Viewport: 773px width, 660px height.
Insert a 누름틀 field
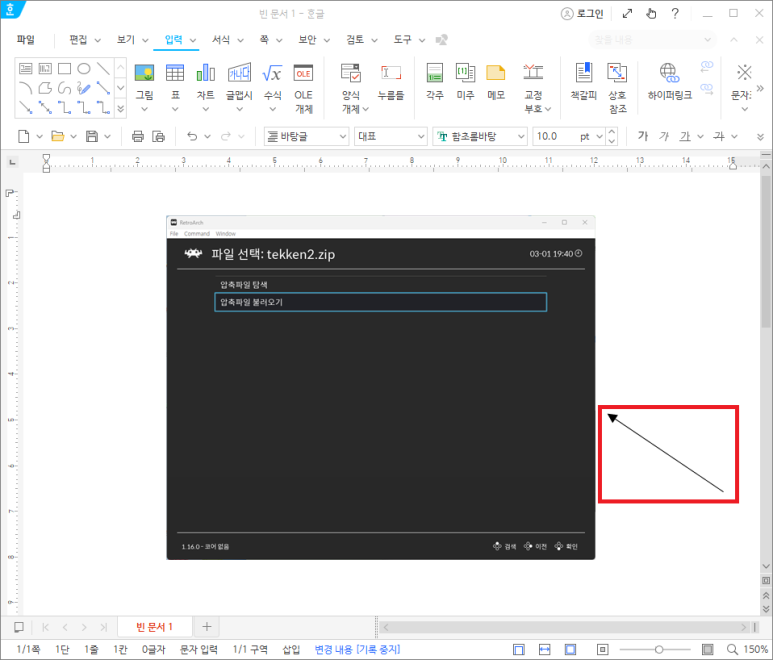point(391,73)
